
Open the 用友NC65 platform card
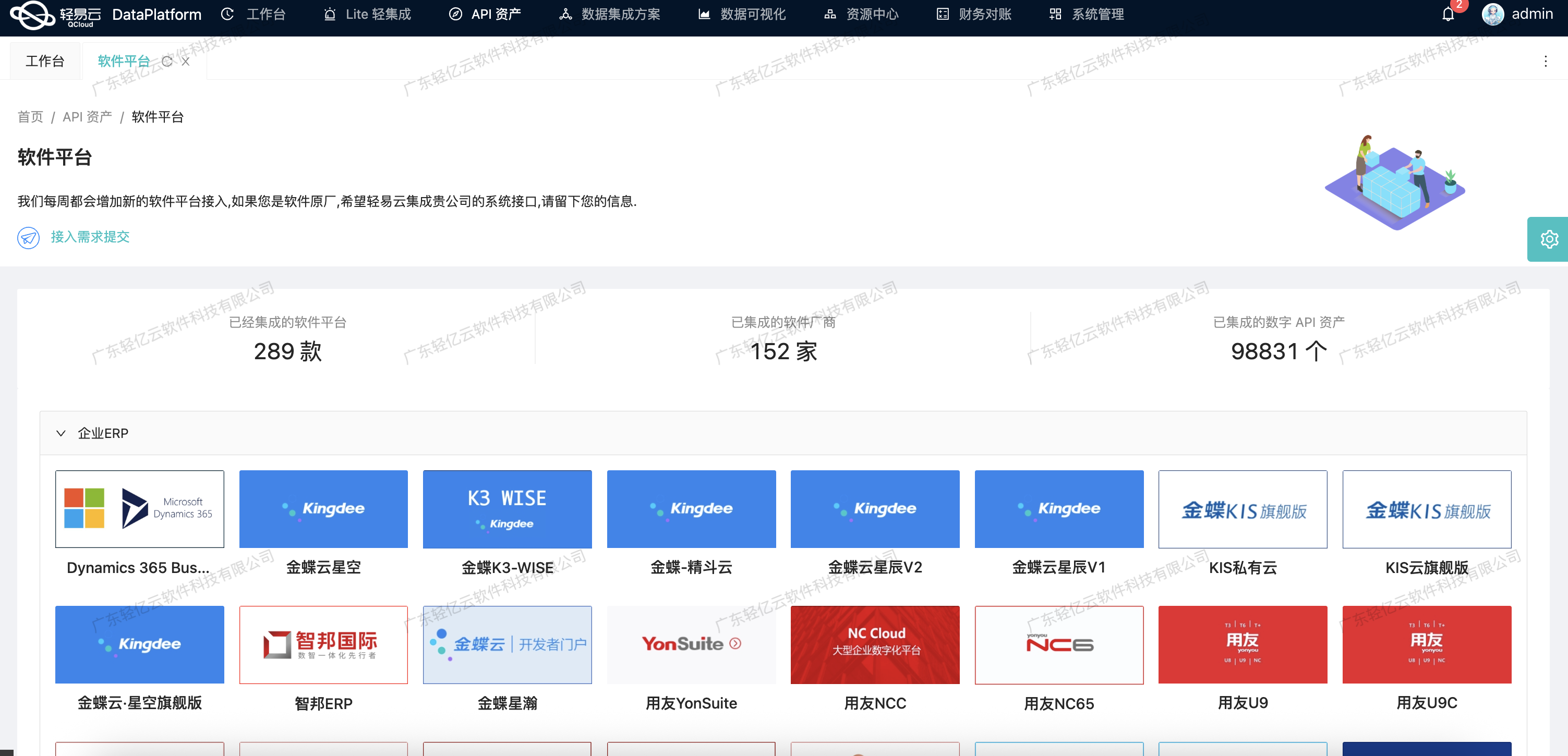point(1059,660)
